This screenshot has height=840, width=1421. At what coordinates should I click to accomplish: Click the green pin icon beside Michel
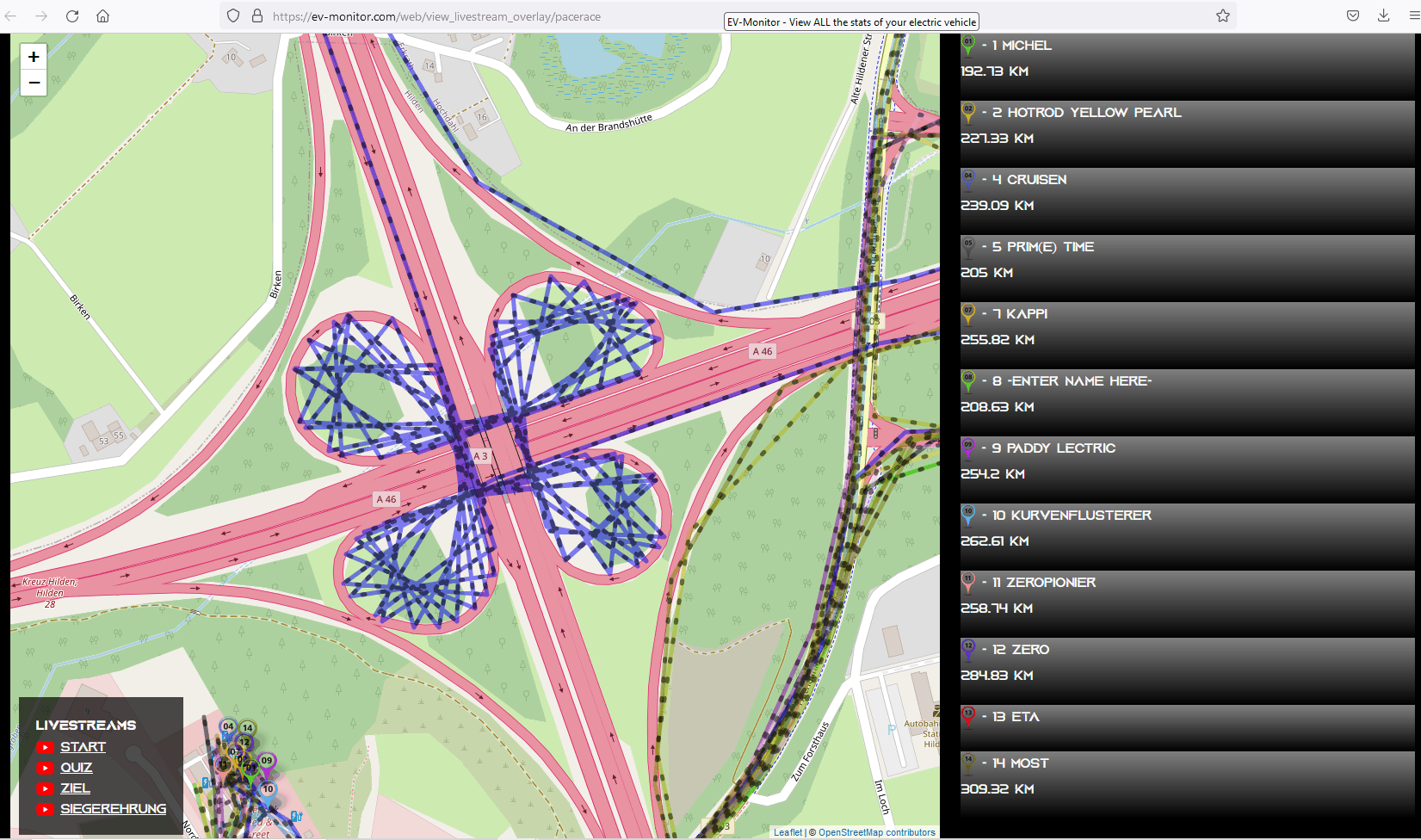click(968, 45)
